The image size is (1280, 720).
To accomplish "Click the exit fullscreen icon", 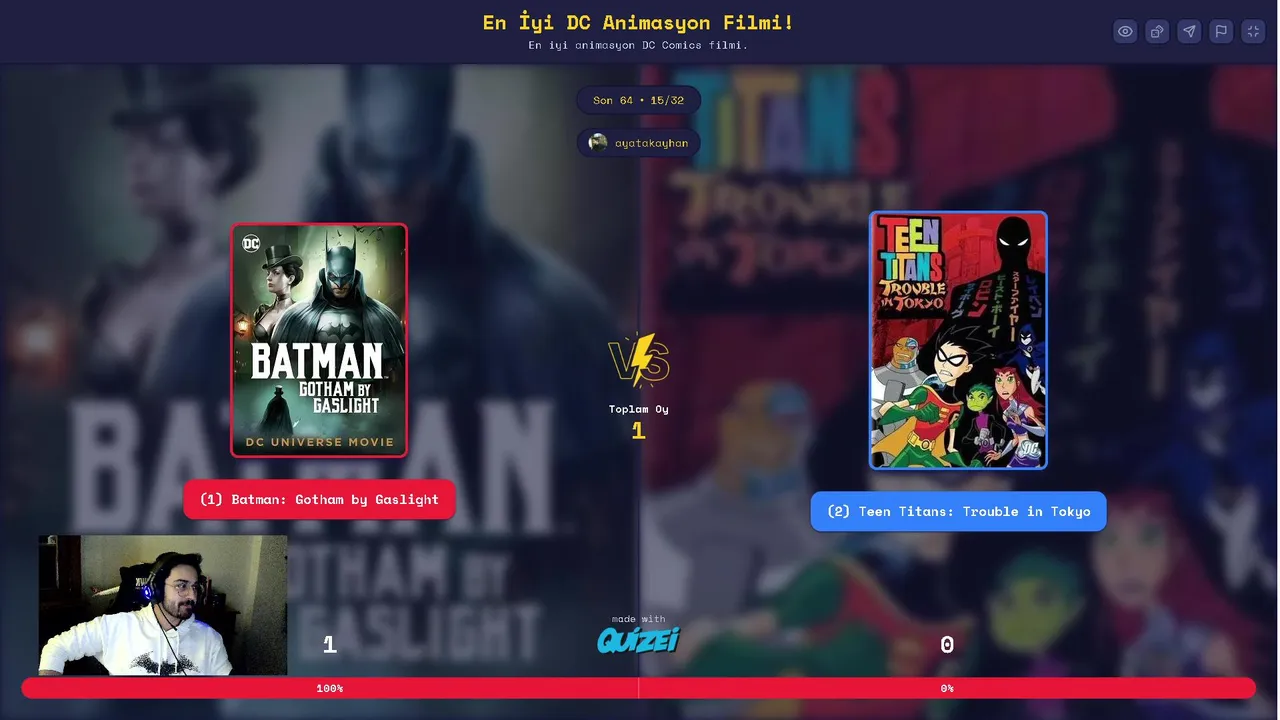I will pyautogui.click(x=1253, y=32).
